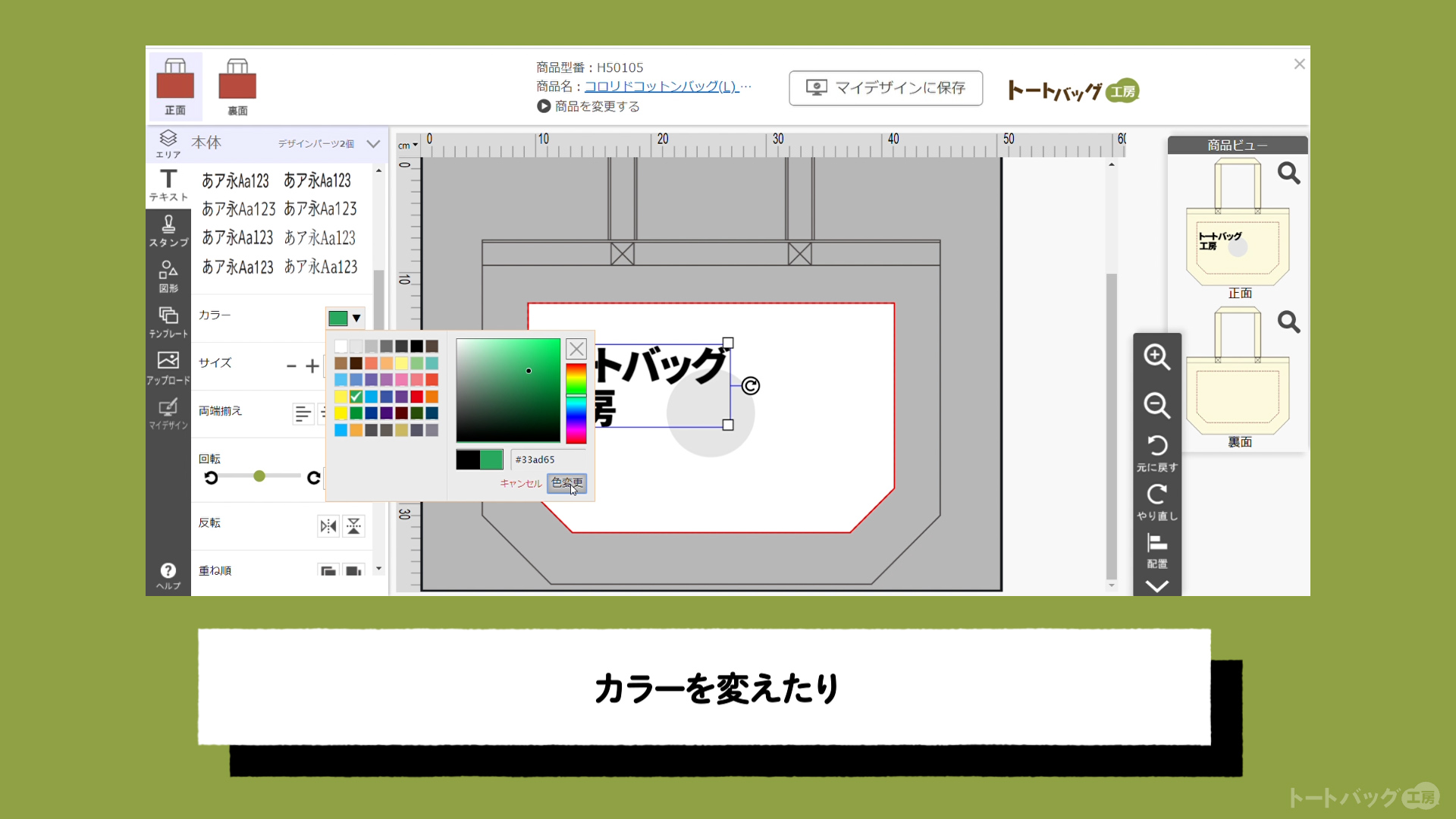This screenshot has width=1456, height=819.
Task: Rotate counterclockwise using the 回転 left icon
Action: click(211, 477)
